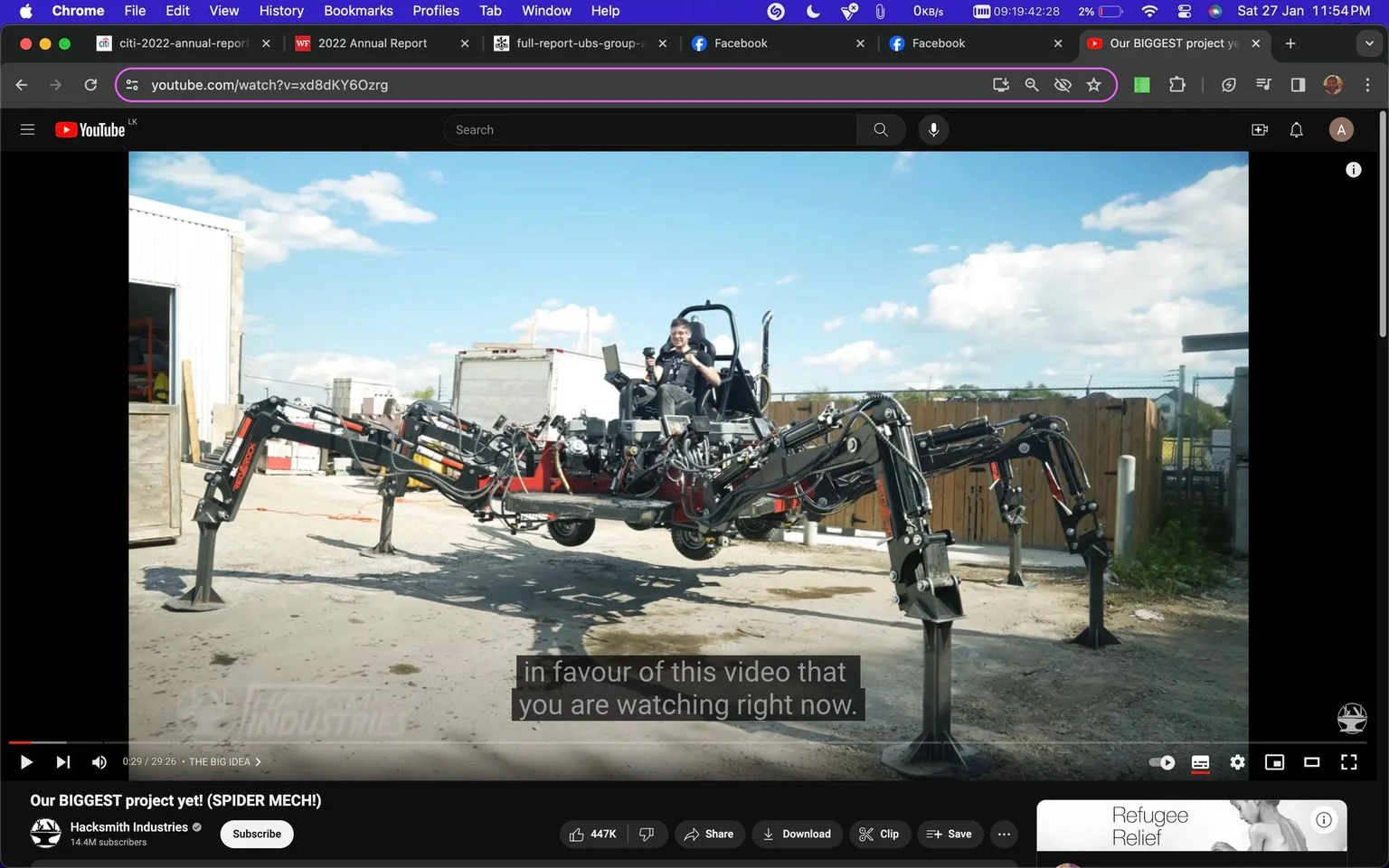Enter fullscreen mode in video player

tap(1348, 762)
